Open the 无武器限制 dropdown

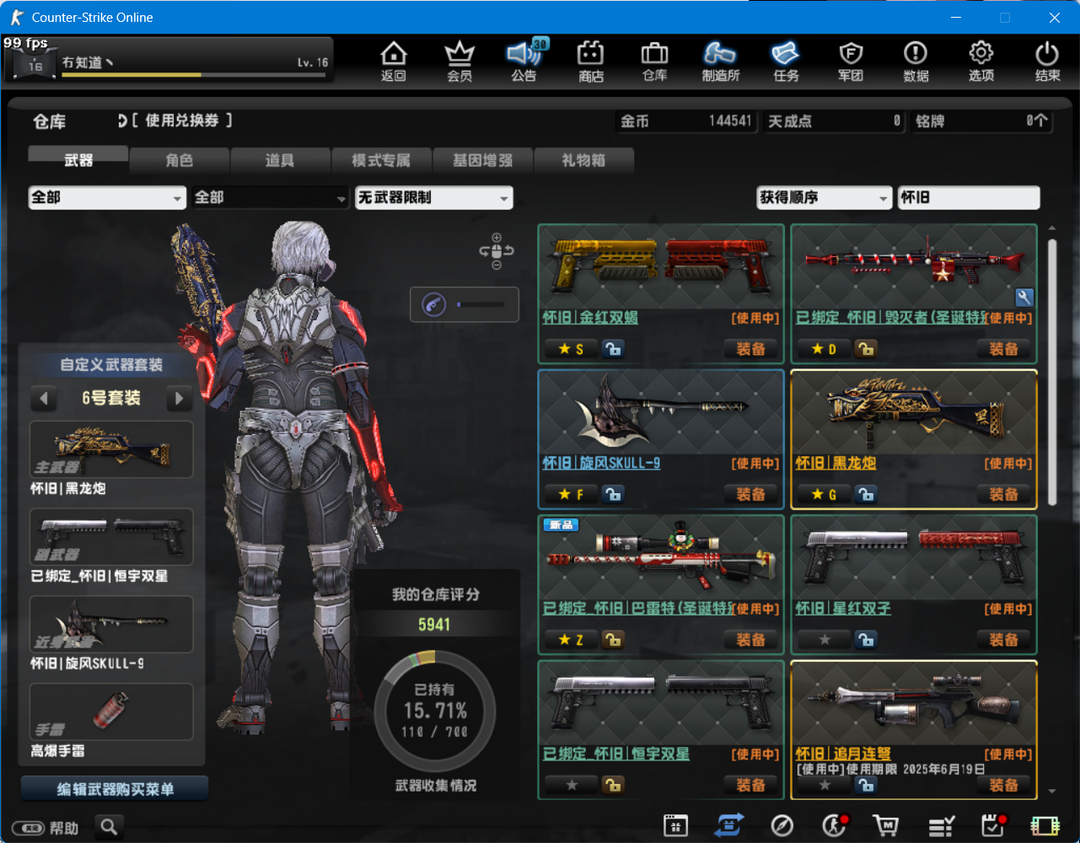[434, 198]
